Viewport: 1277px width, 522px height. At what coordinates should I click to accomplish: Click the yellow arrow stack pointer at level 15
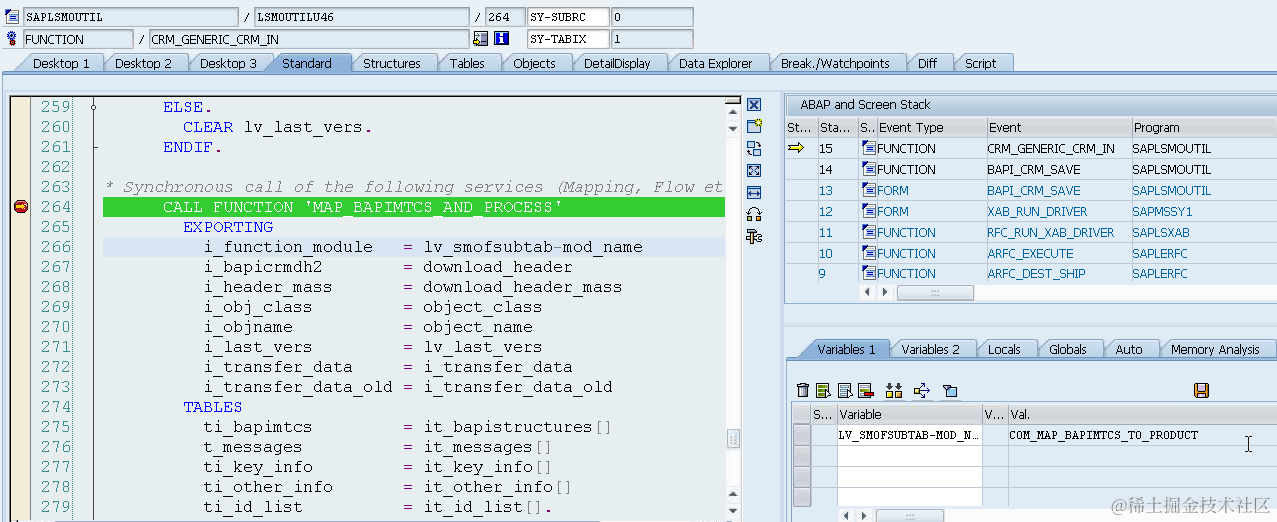[796, 148]
